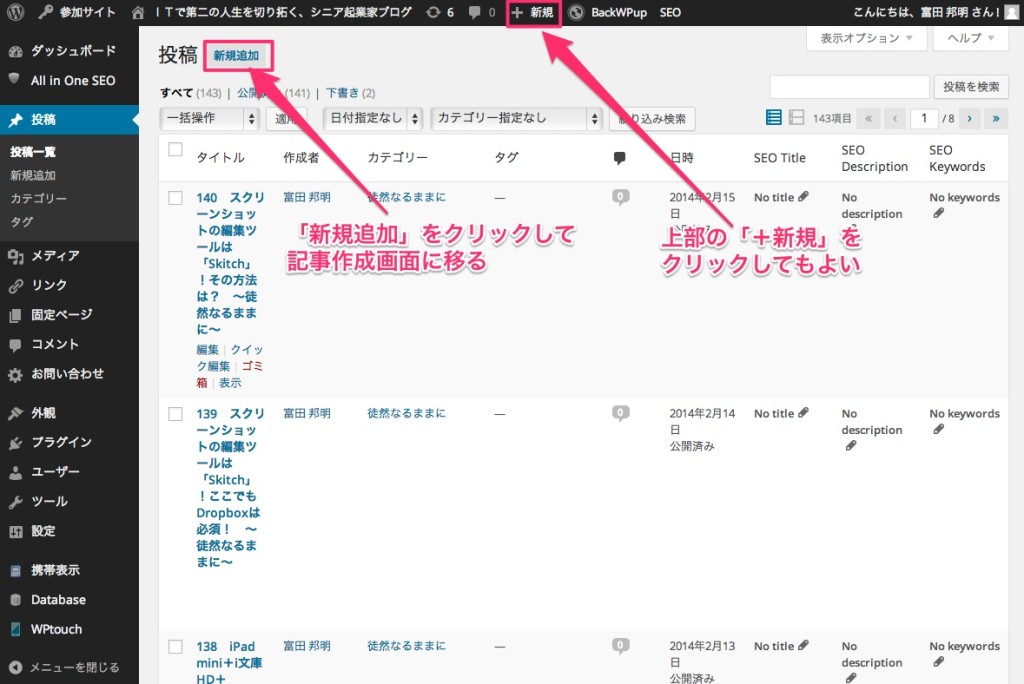Viewport: 1024px width, 684px height.
Task: Click the 新規追加 button beside 投稿 heading
Action: coord(237,56)
